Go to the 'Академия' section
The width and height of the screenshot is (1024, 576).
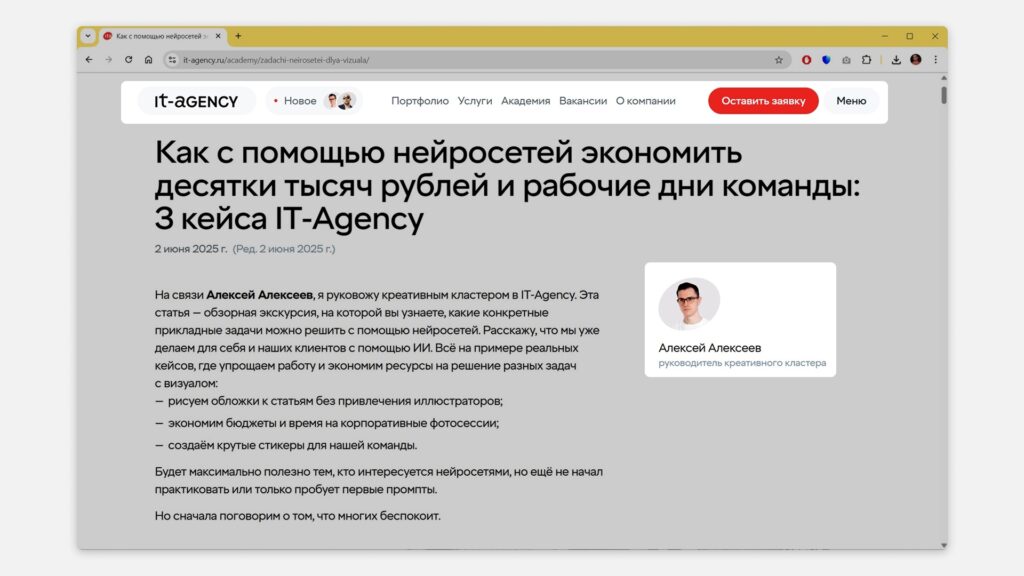pos(526,101)
